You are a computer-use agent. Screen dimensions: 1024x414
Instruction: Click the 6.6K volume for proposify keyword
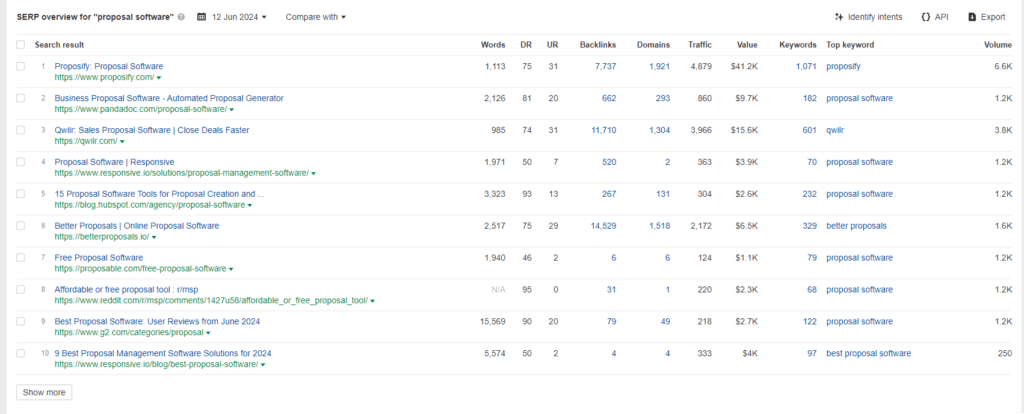point(1003,66)
